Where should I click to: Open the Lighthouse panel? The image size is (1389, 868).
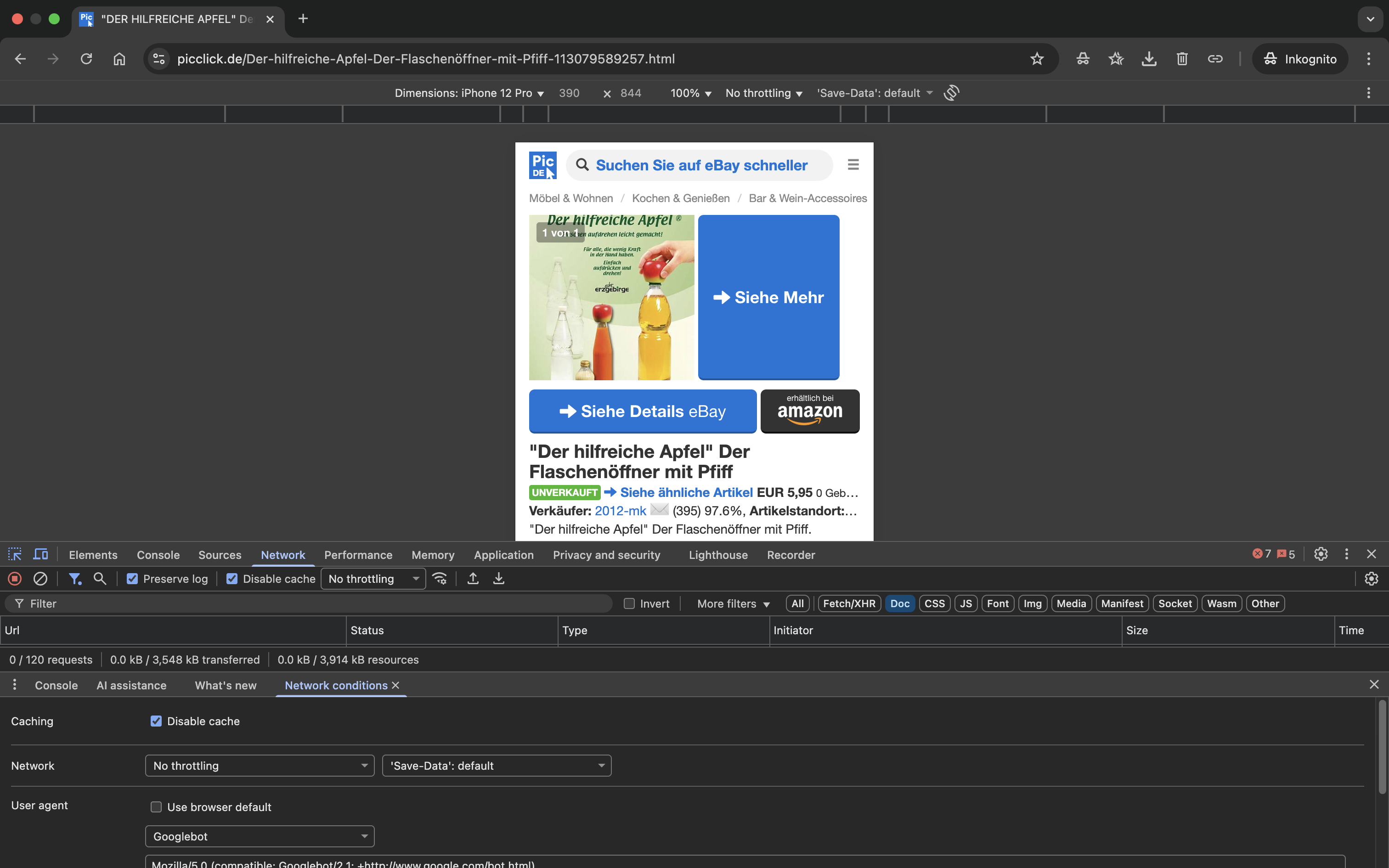717,555
